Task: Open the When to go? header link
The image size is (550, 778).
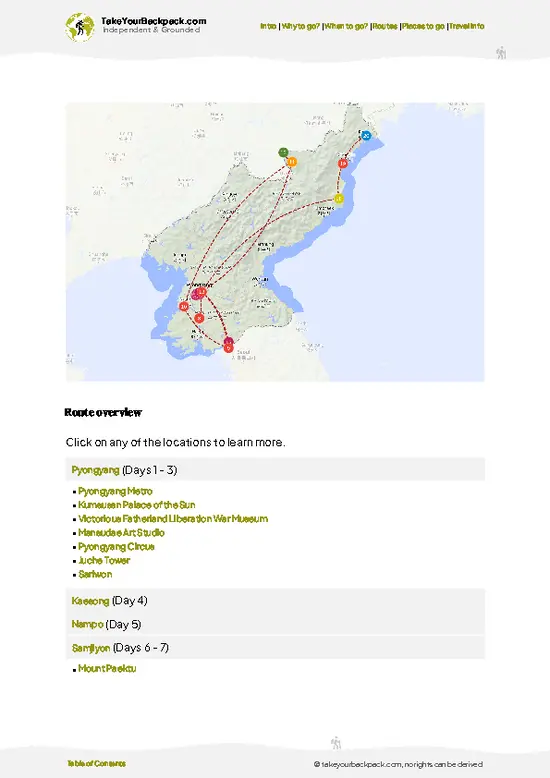Action: click(x=346, y=26)
